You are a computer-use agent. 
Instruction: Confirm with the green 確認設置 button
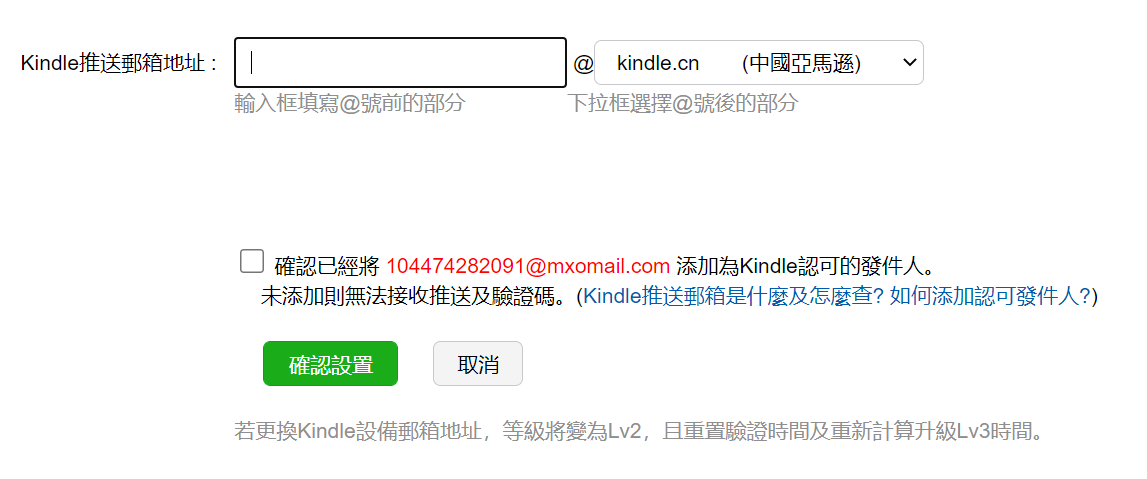coord(331,363)
